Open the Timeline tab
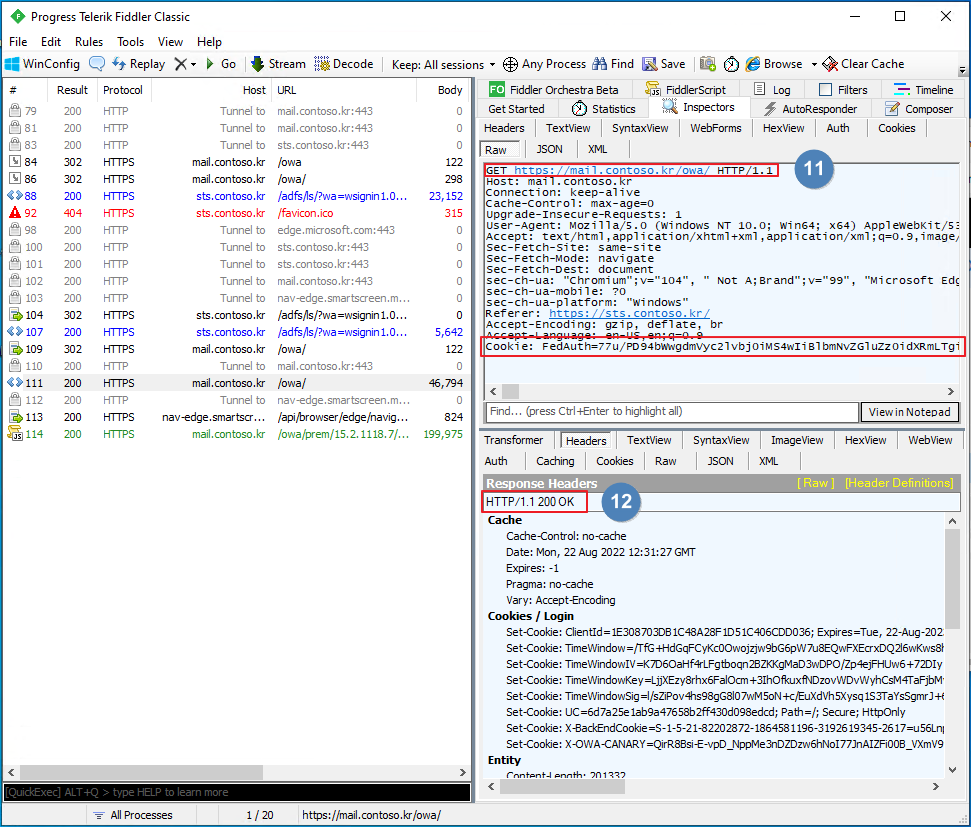This screenshot has height=827, width=971. tap(923, 90)
